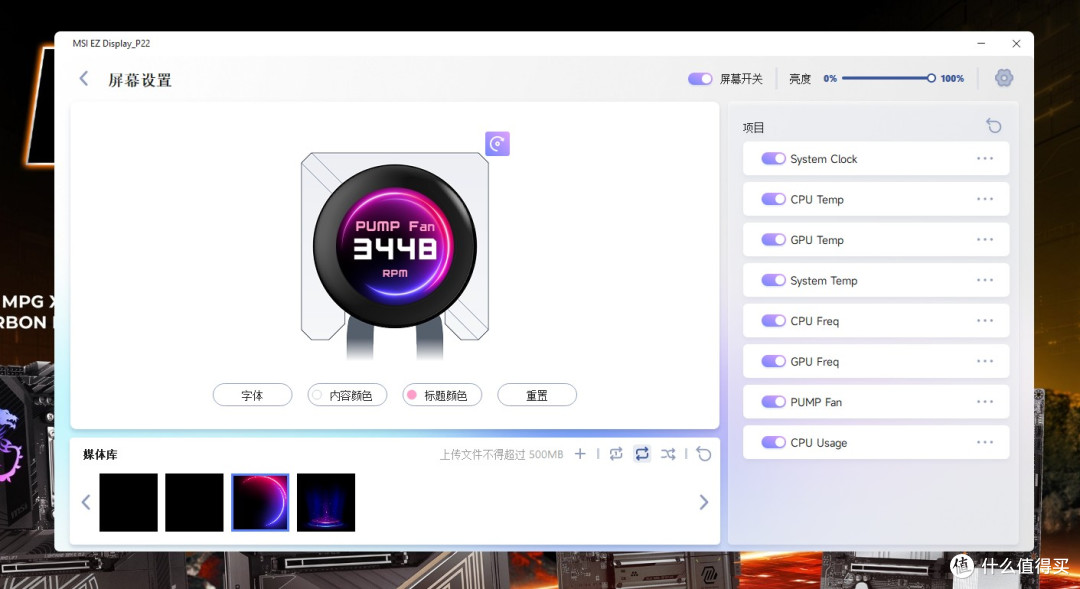Click the CPU Usage label
The image size is (1080, 589).
(x=818, y=443)
